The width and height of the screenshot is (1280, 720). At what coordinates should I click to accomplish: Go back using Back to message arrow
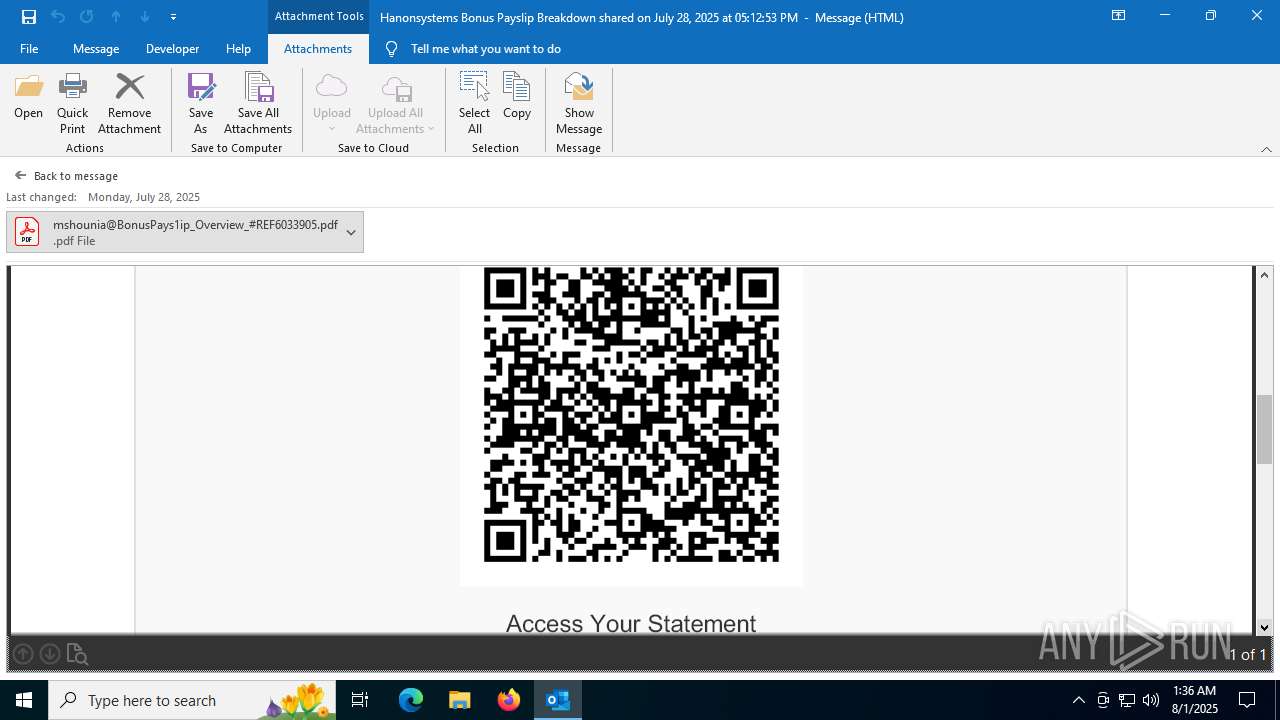(x=20, y=175)
